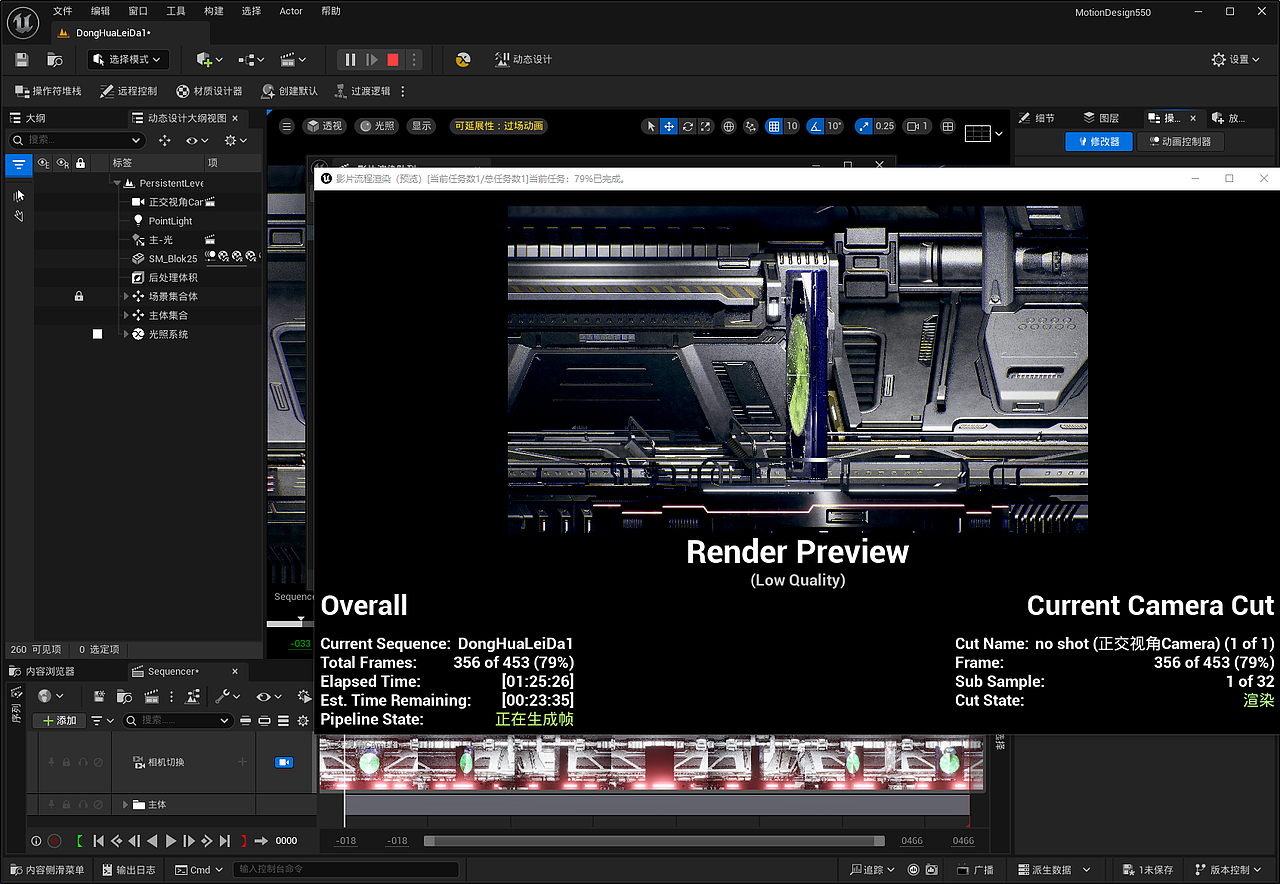Stop the simulation with the red square

[393, 60]
